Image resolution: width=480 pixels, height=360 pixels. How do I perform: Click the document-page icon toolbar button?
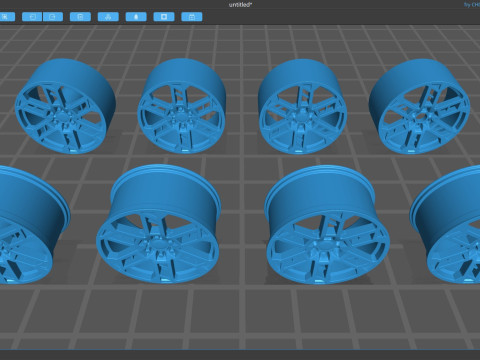pos(80,17)
